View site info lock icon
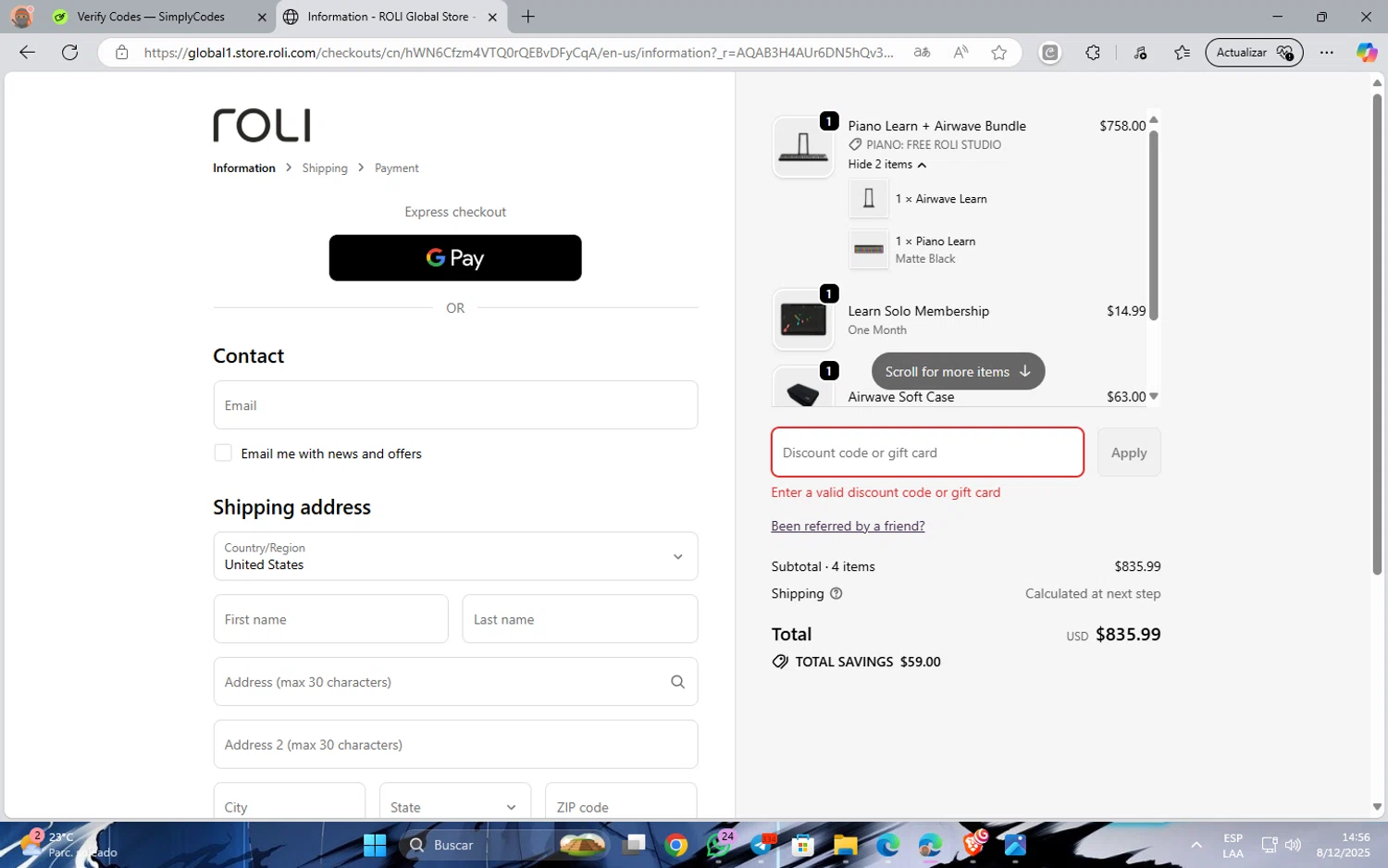The width and height of the screenshot is (1388, 868). point(121,53)
